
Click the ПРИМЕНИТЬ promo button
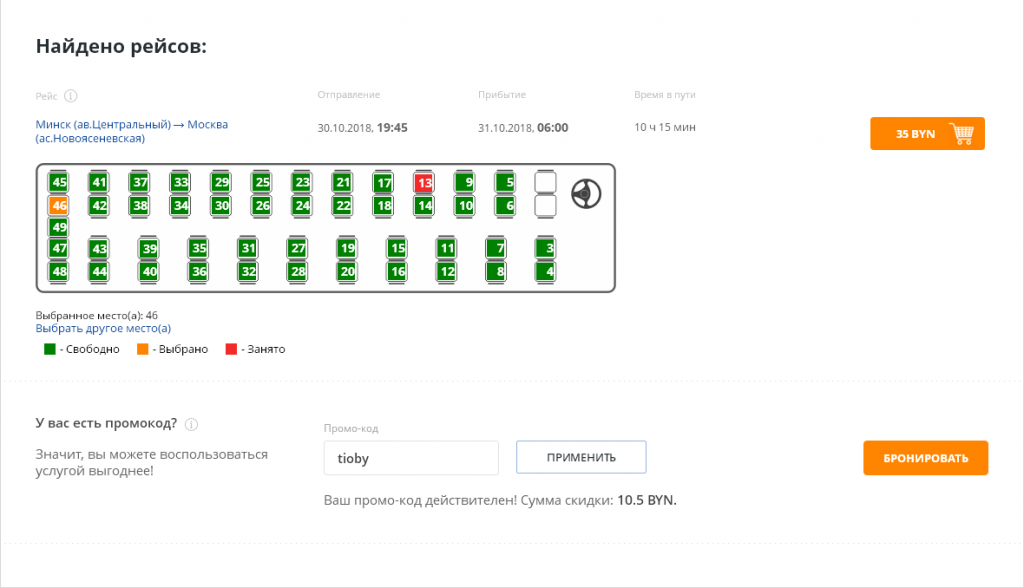pos(581,457)
